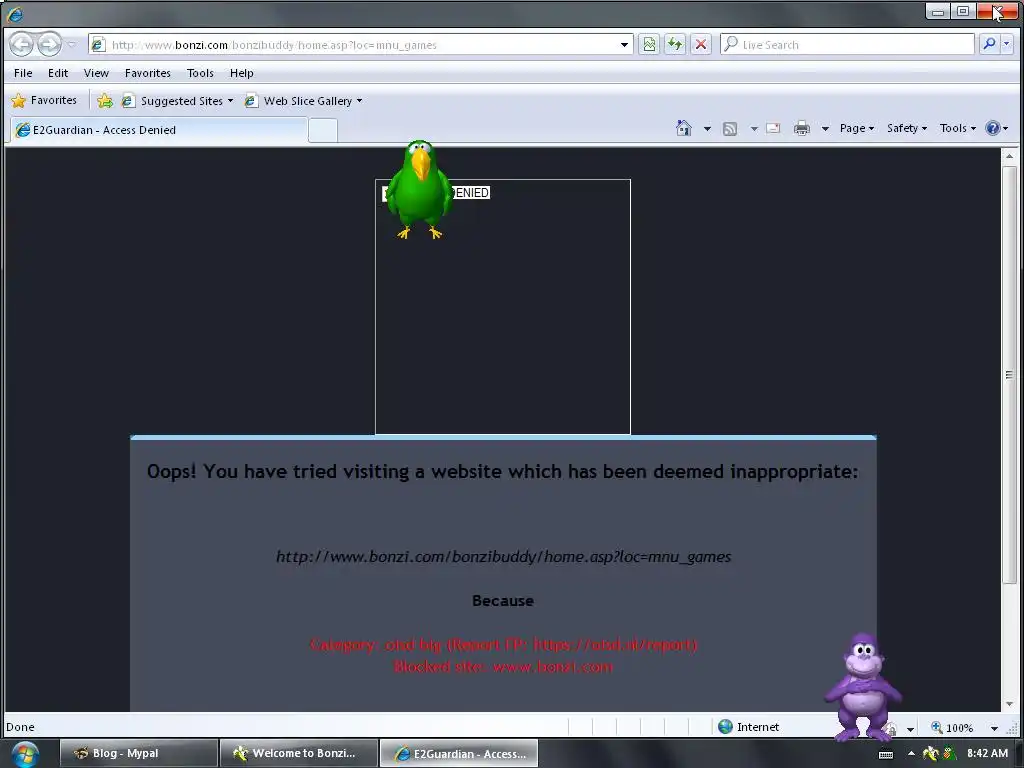Go back with the Back arrow button

click(x=22, y=44)
